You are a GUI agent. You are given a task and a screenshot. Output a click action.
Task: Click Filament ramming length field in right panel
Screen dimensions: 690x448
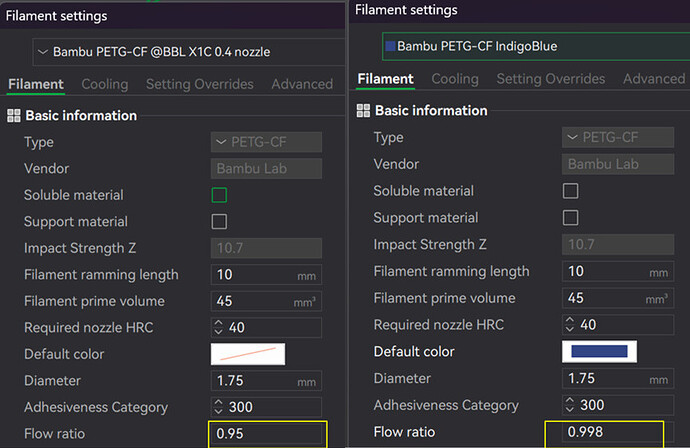tap(618, 271)
